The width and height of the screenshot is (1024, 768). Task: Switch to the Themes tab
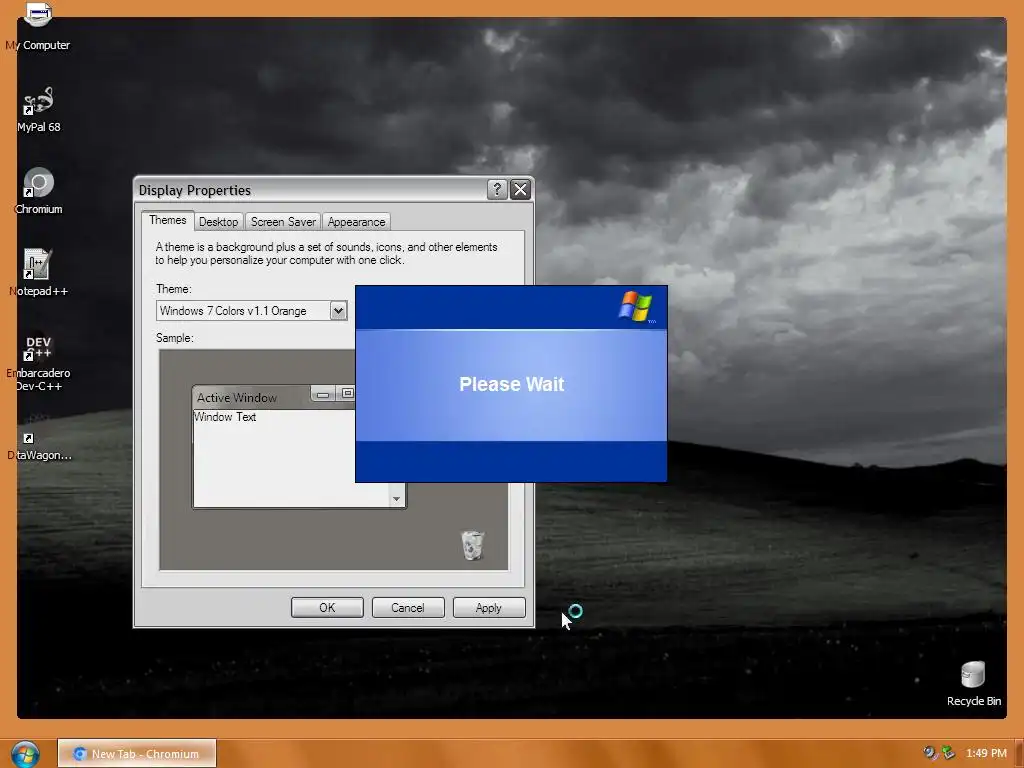pos(168,220)
